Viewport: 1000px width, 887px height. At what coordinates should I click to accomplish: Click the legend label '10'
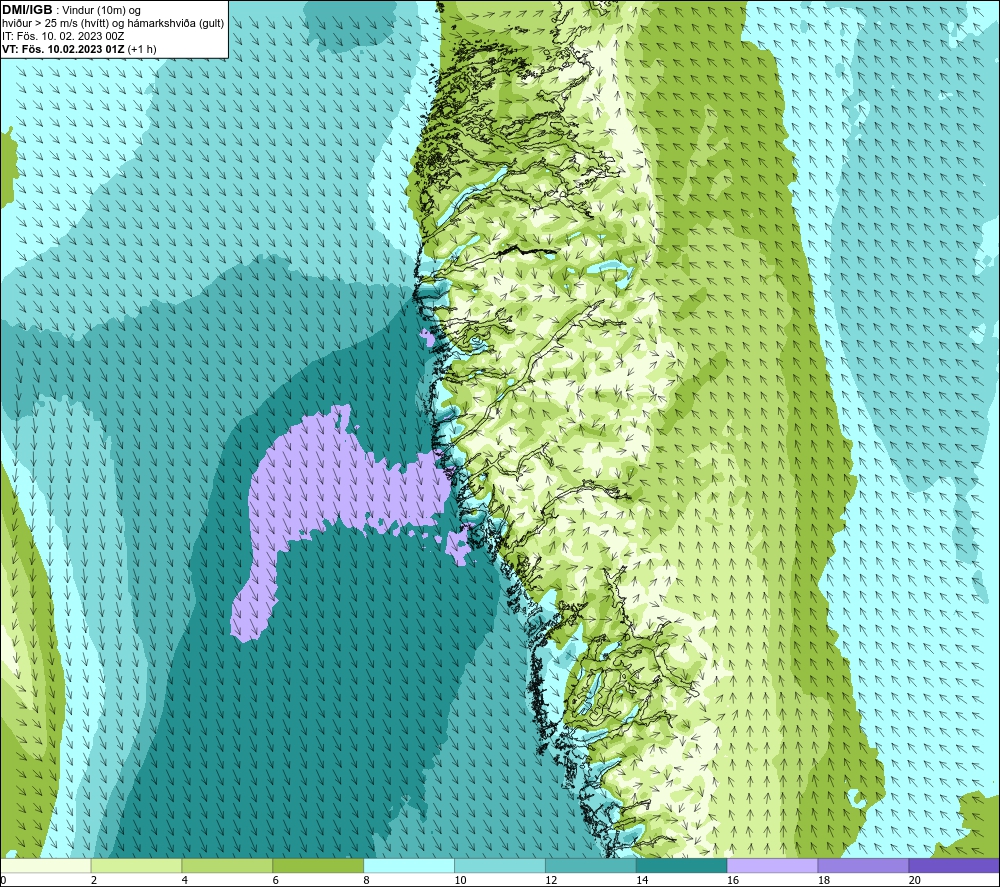(460, 880)
